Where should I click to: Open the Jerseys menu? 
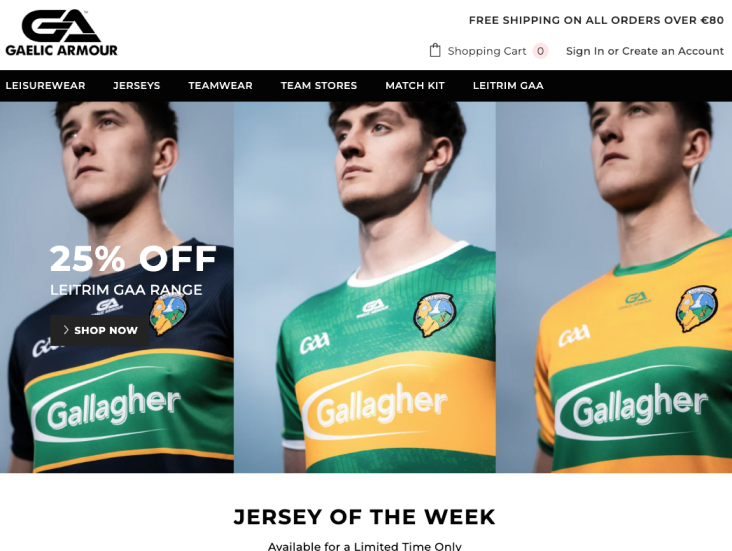137,85
